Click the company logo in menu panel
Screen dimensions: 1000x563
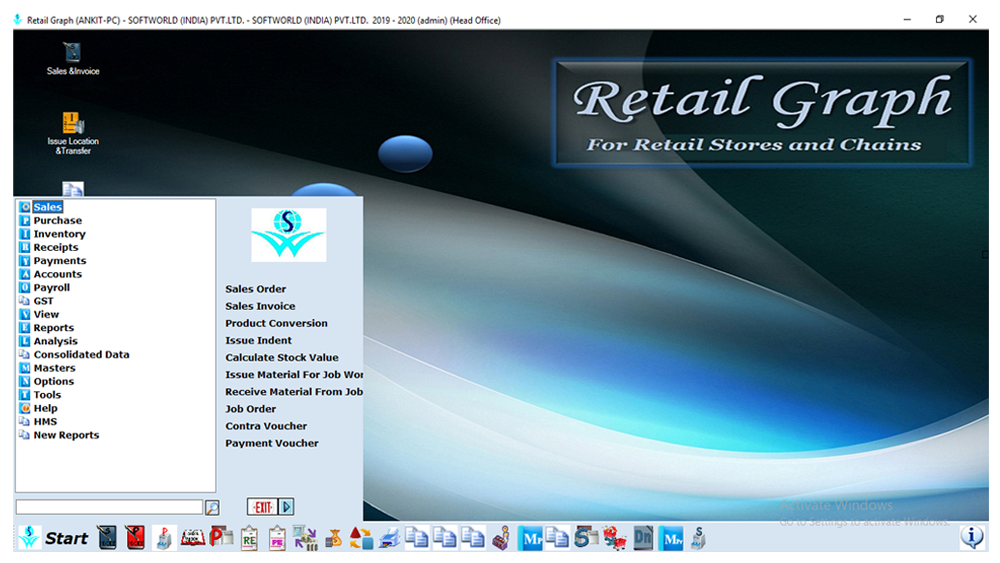pyautogui.click(x=288, y=235)
